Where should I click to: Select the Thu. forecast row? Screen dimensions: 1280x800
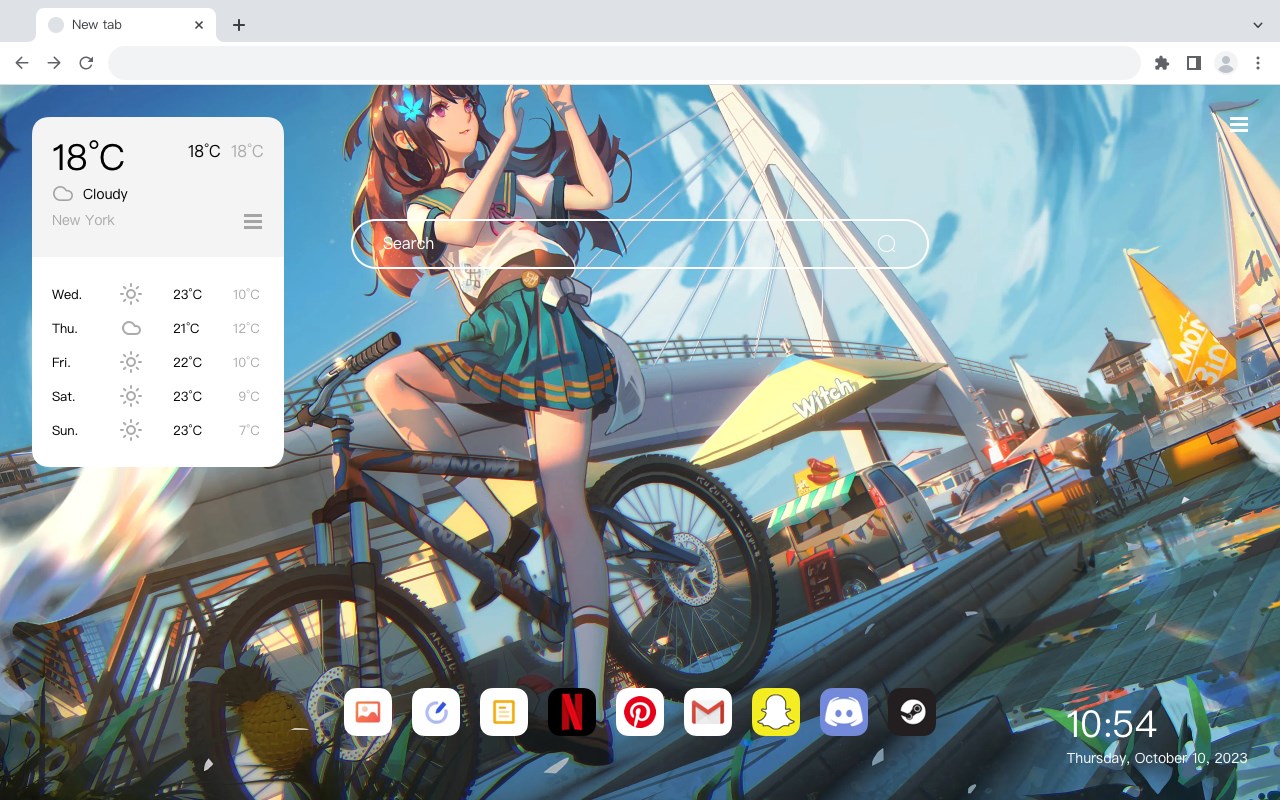158,328
